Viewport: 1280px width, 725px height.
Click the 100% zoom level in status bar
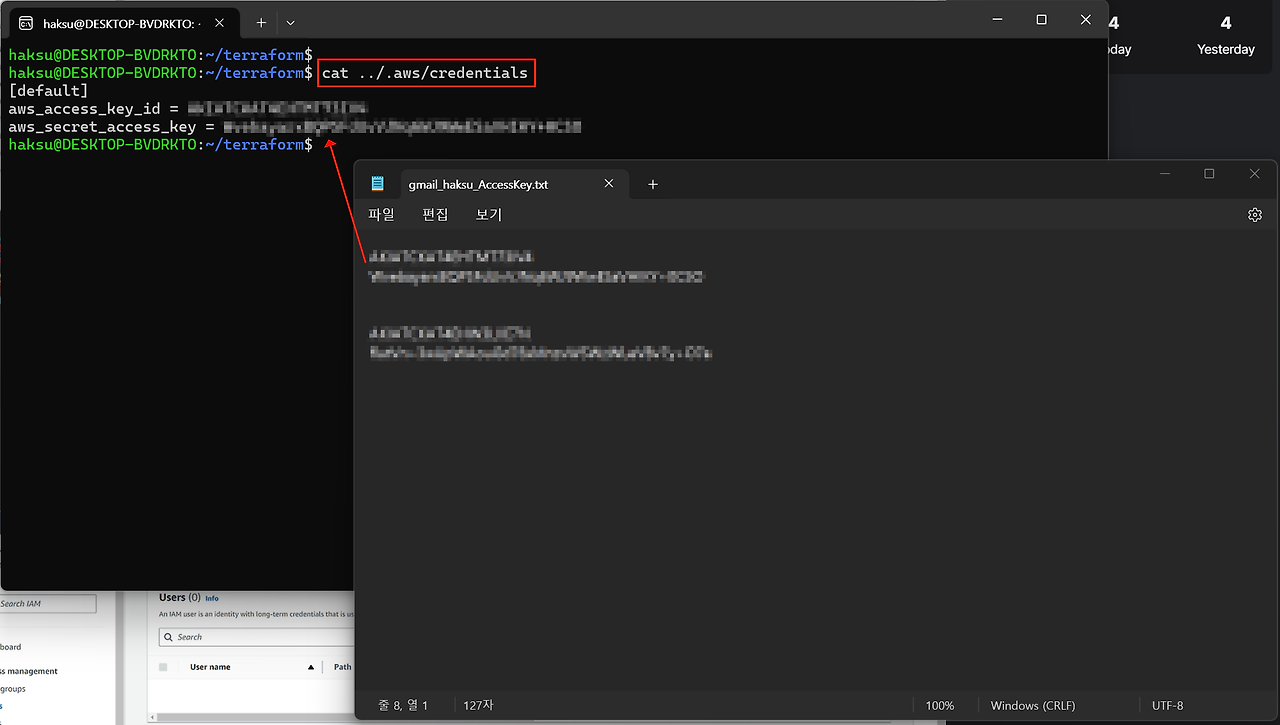[939, 705]
